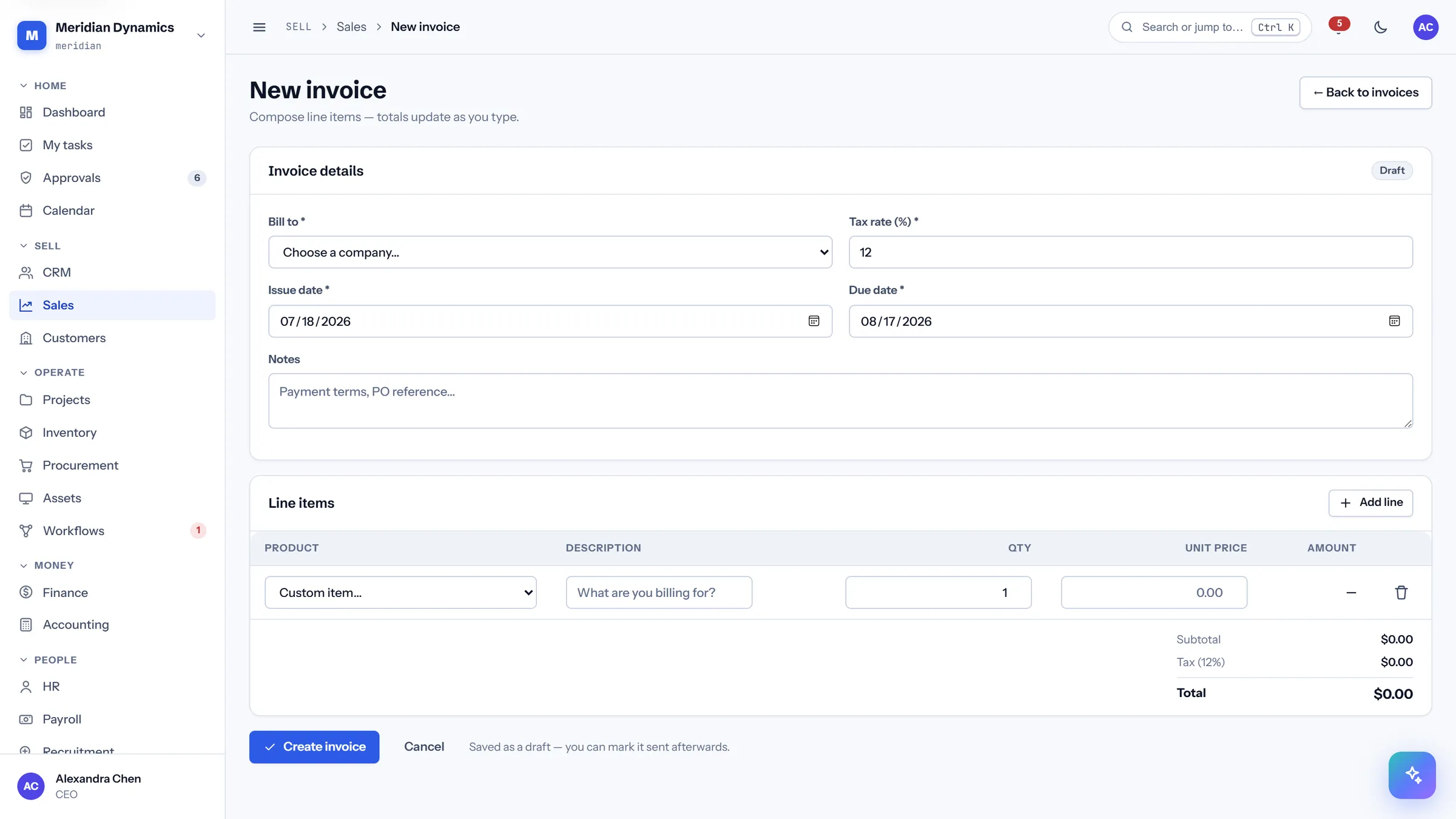This screenshot has width=1456, height=819.
Task: Collapse the MONEY sidebar section
Action: pos(46,565)
